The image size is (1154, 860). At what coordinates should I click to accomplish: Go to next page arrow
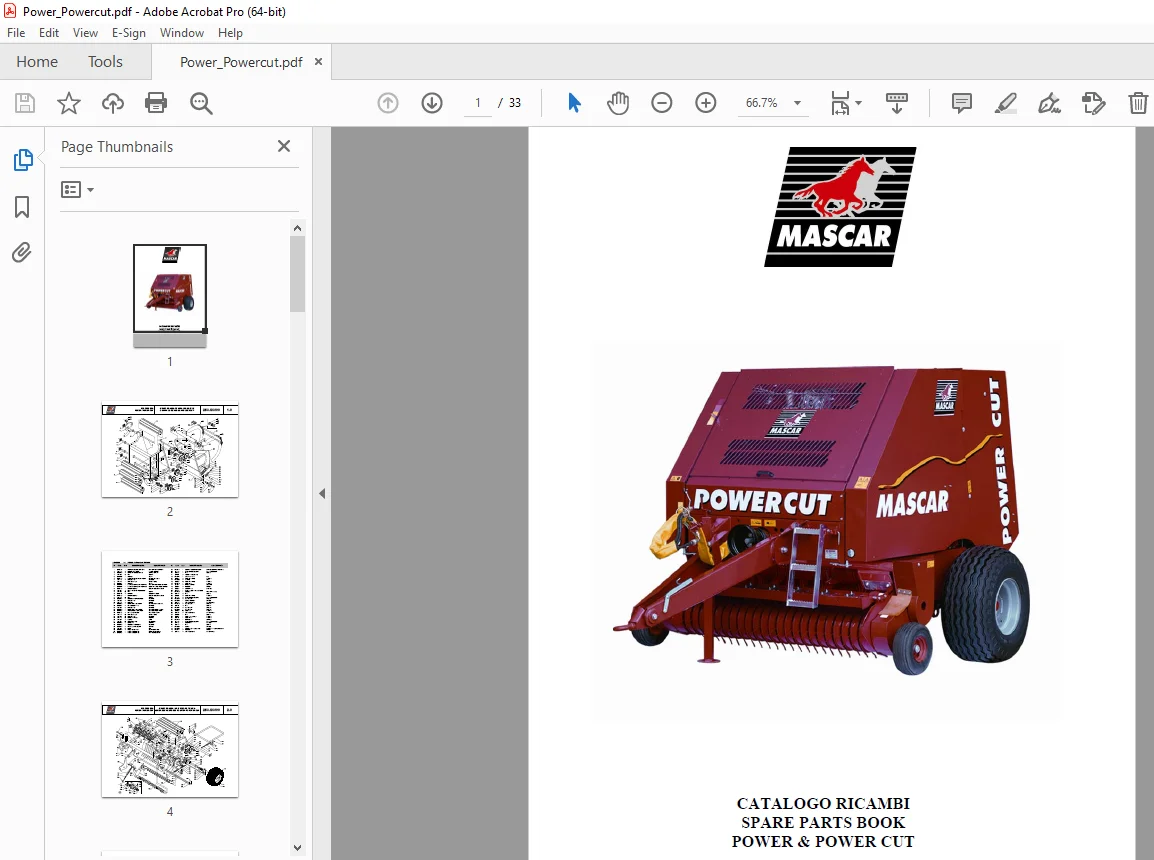[432, 103]
